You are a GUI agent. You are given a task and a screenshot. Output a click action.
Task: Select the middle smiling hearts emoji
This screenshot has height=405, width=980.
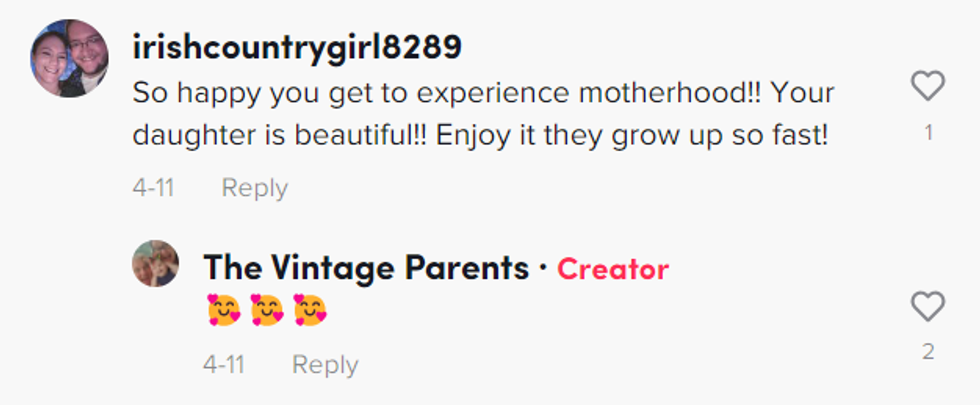click(267, 311)
